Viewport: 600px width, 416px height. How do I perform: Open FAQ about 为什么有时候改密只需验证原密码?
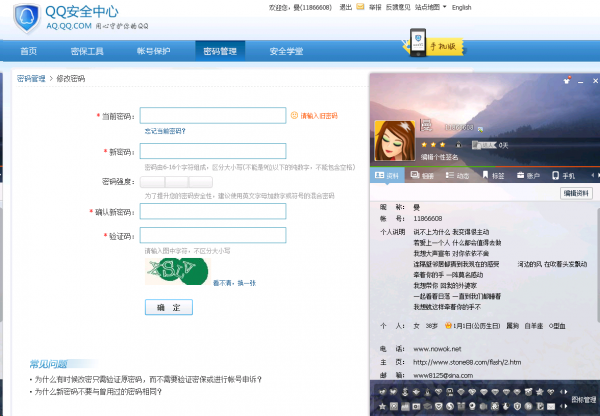click(148, 379)
